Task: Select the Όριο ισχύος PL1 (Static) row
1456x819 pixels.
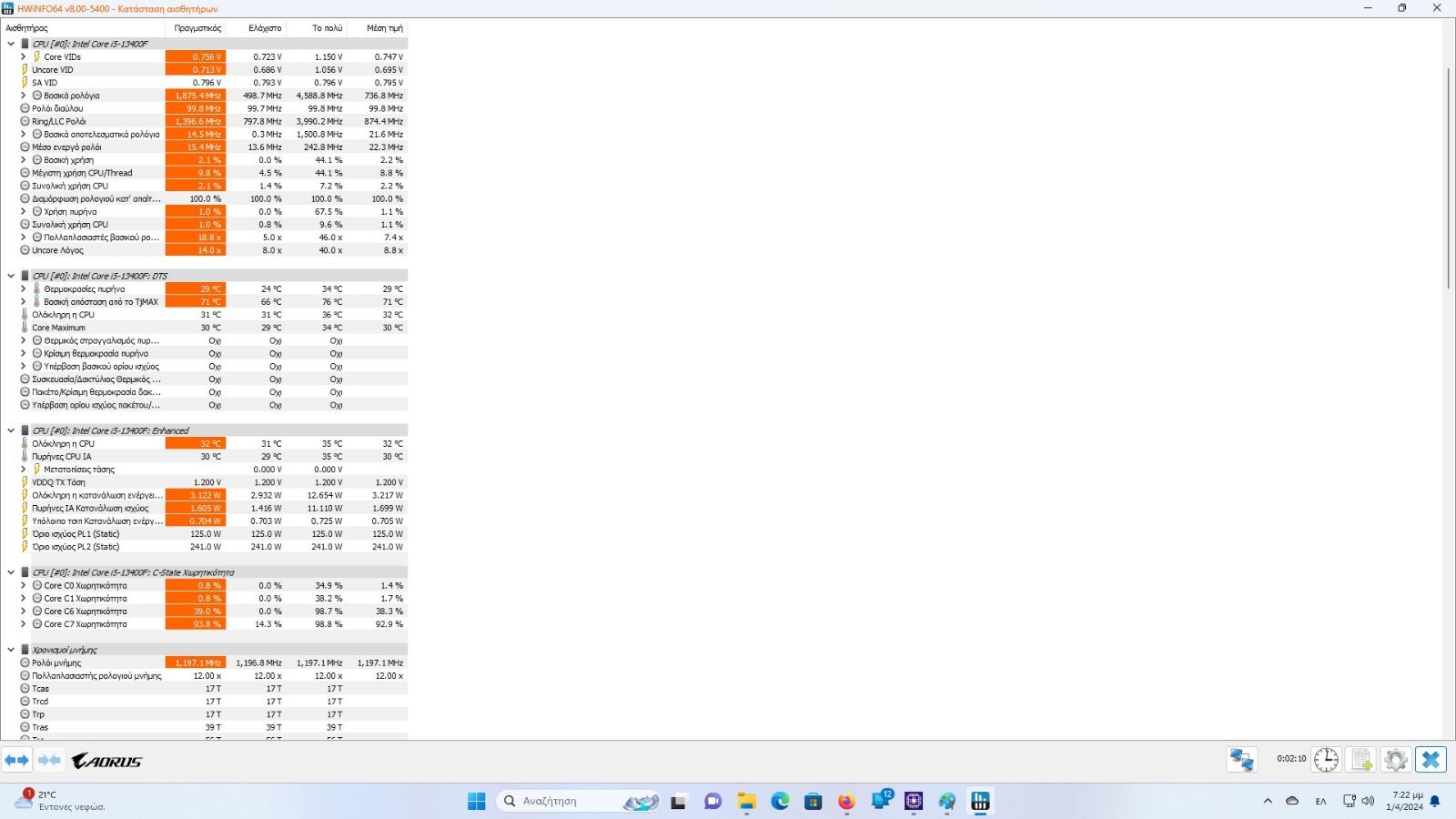Action: pos(205,534)
